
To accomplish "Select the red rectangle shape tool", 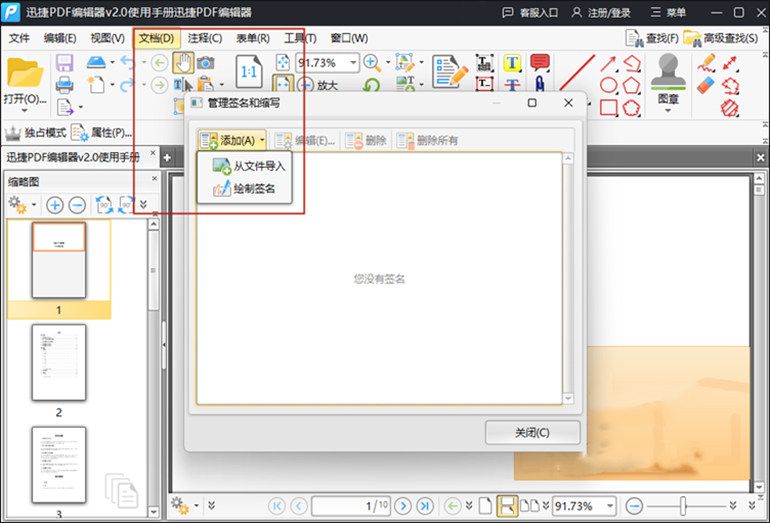I will (x=608, y=108).
